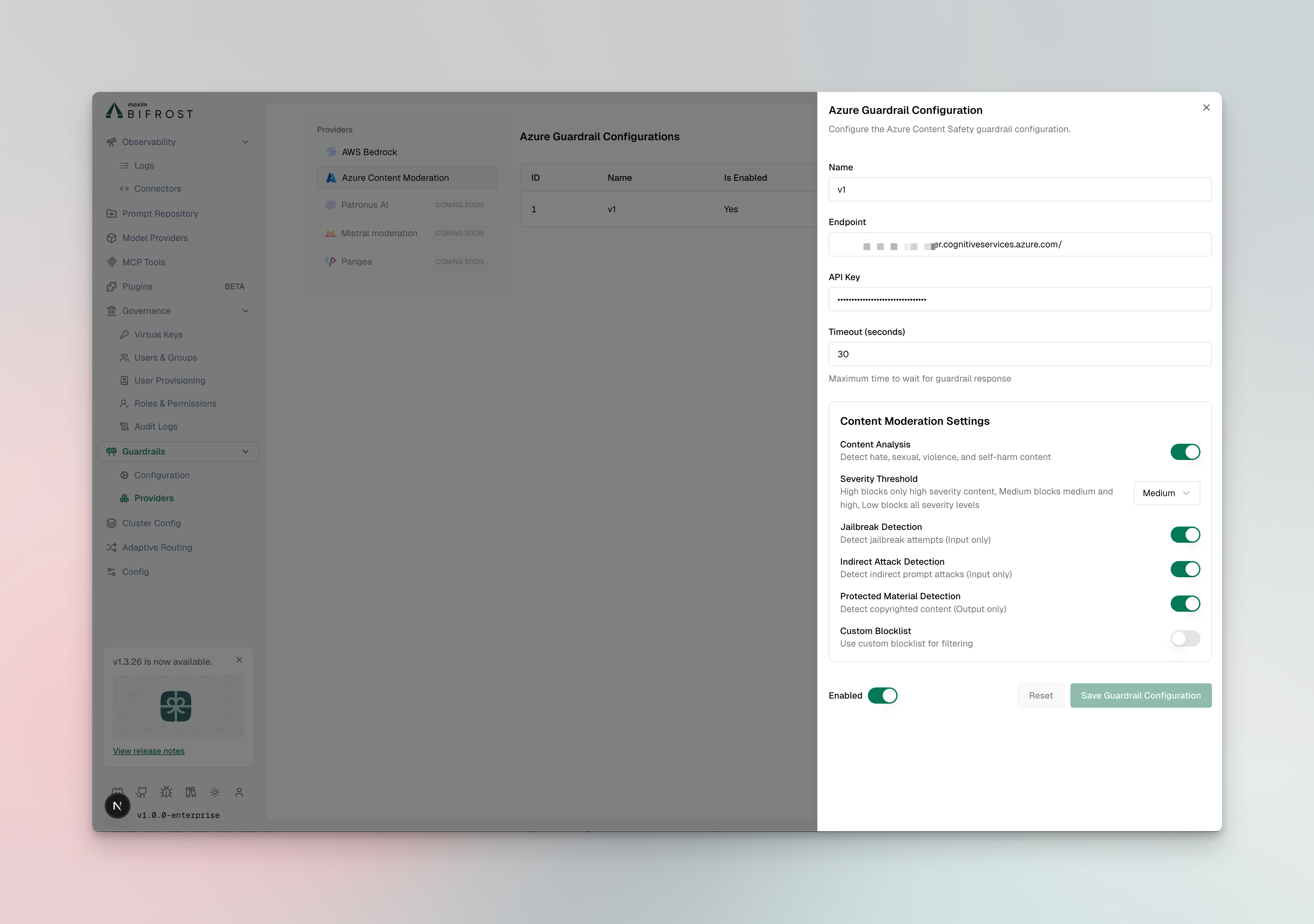Toggle Jailbreak Detection switch

click(1185, 534)
